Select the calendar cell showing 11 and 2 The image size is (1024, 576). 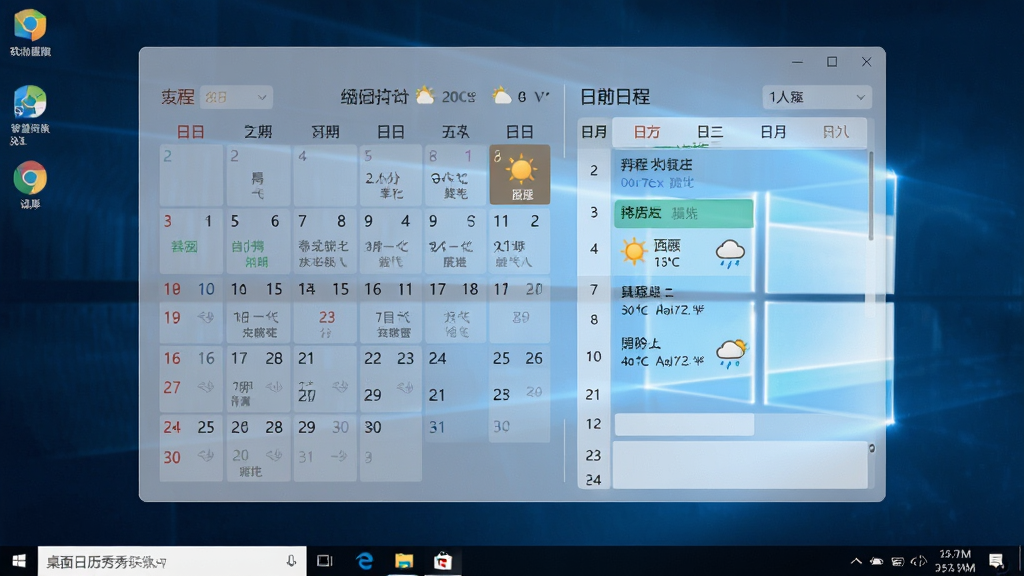pyautogui.click(x=519, y=242)
